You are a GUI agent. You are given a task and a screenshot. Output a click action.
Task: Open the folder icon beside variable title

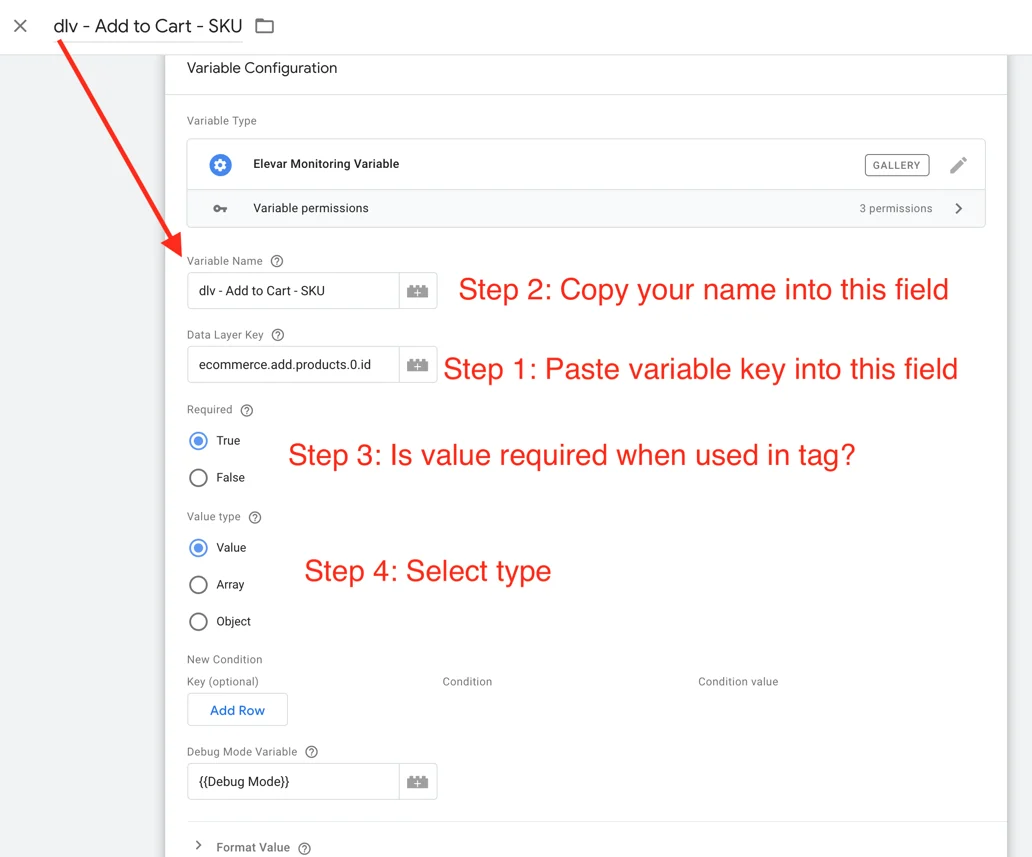coord(265,26)
